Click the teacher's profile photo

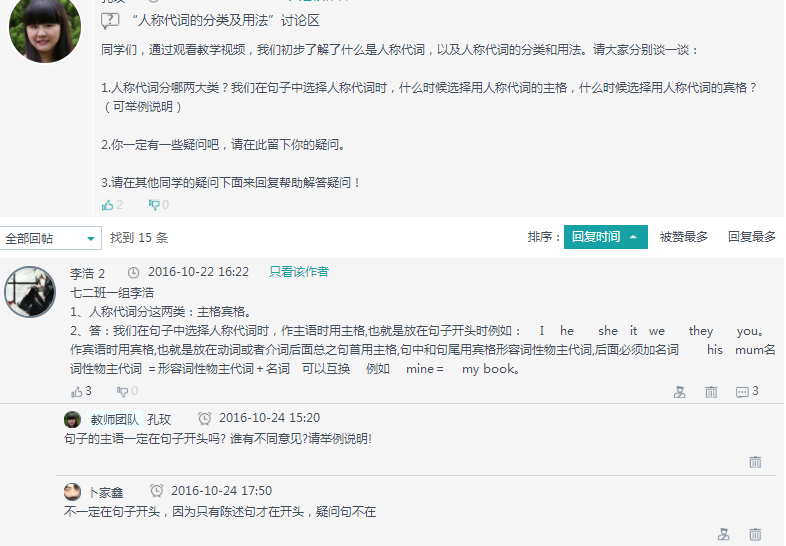coord(45,28)
